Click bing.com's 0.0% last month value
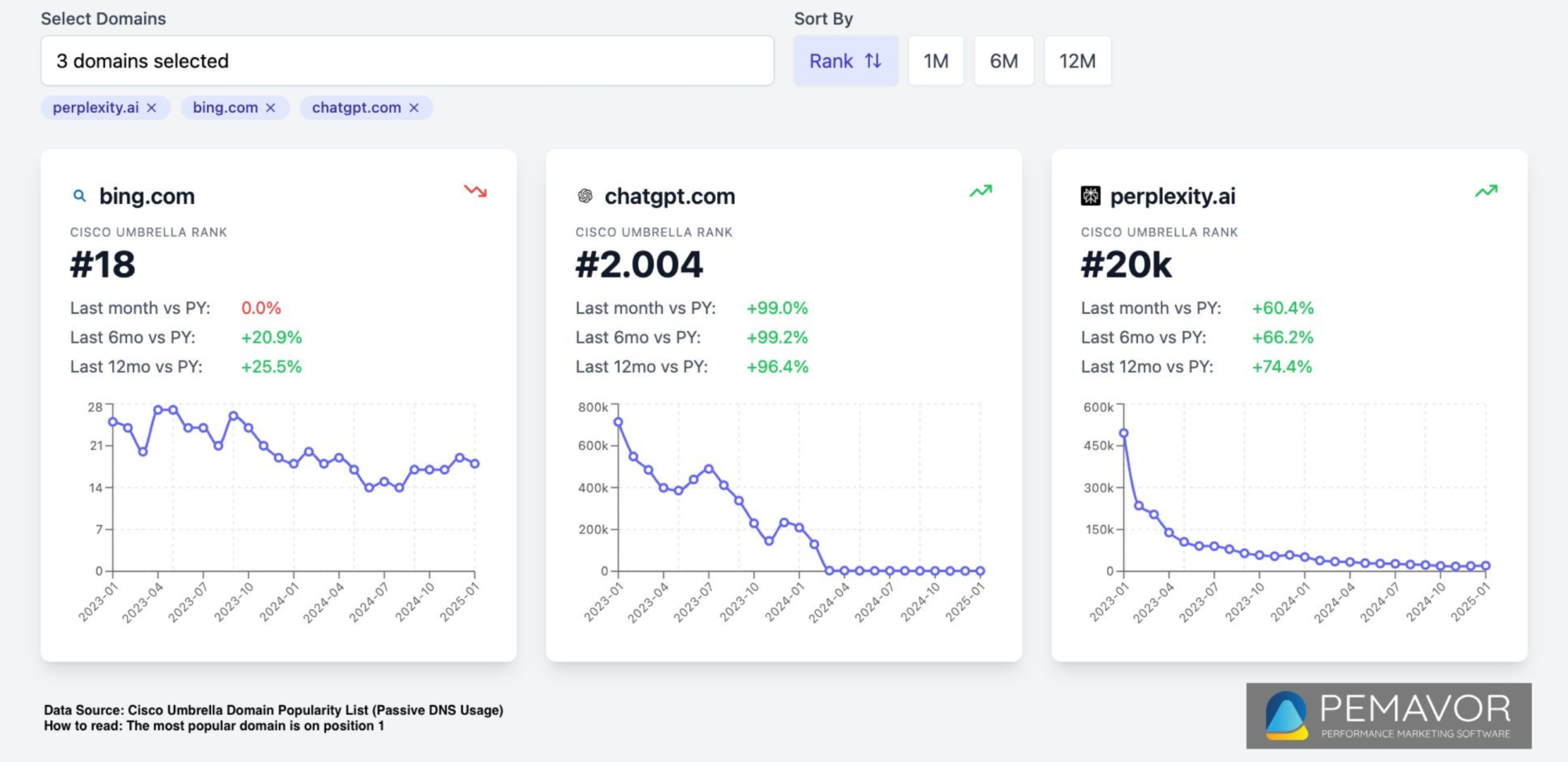The width and height of the screenshot is (1568, 762). coord(261,308)
